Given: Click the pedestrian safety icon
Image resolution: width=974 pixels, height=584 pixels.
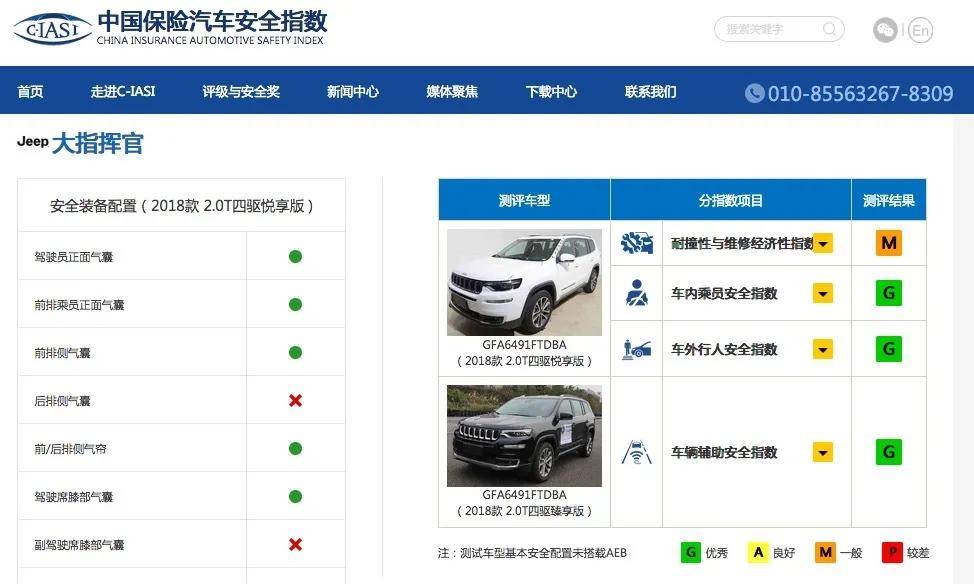Looking at the screenshot, I should click(x=636, y=349).
